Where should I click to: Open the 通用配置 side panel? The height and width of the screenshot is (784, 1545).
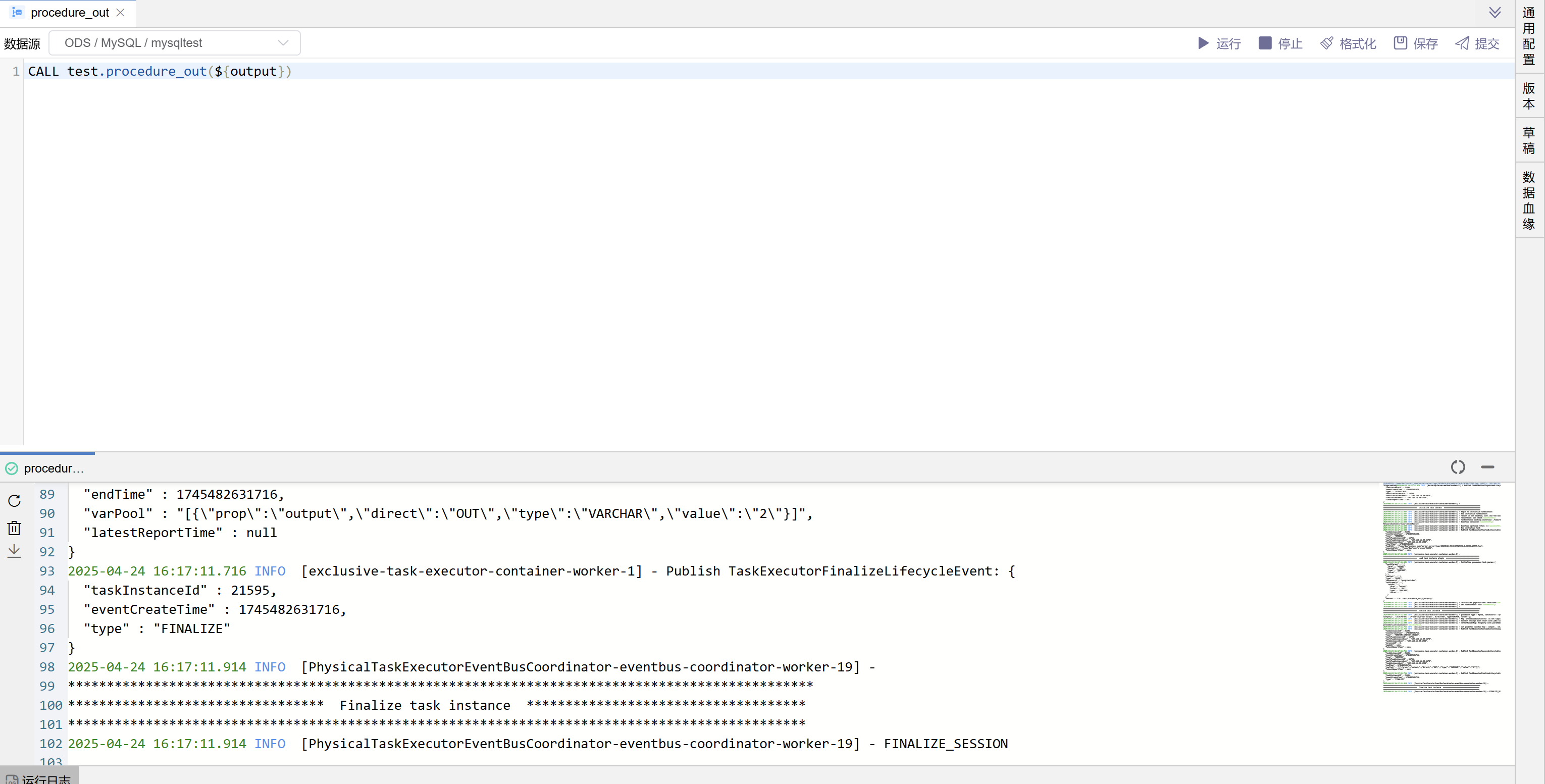[x=1529, y=36]
